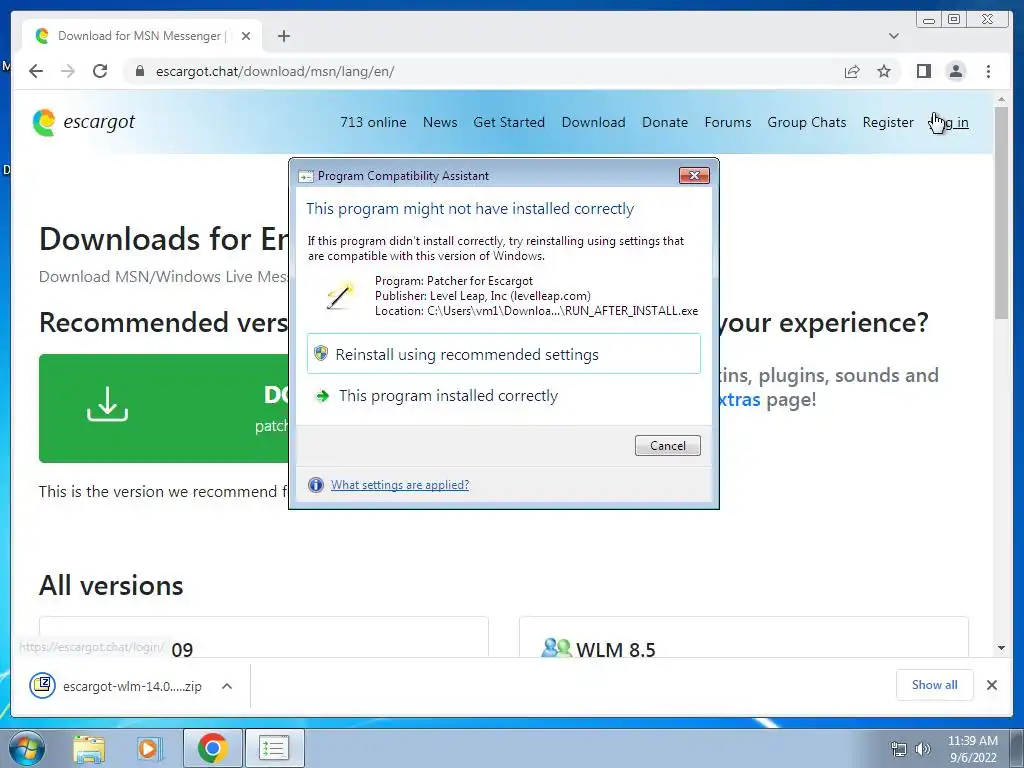Click the scrollbar down arrow
The width and height of the screenshot is (1024, 768).
click(x=1001, y=648)
